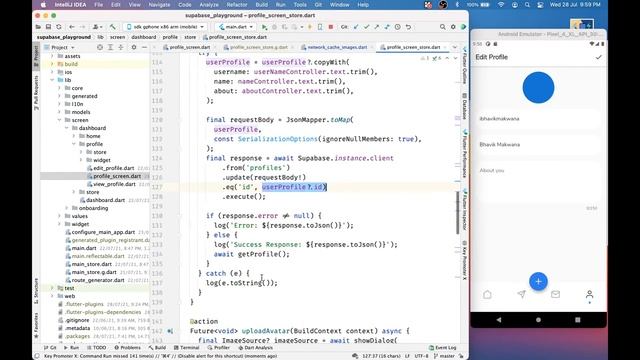Click the Show History clock icon

click(x=398, y=27)
